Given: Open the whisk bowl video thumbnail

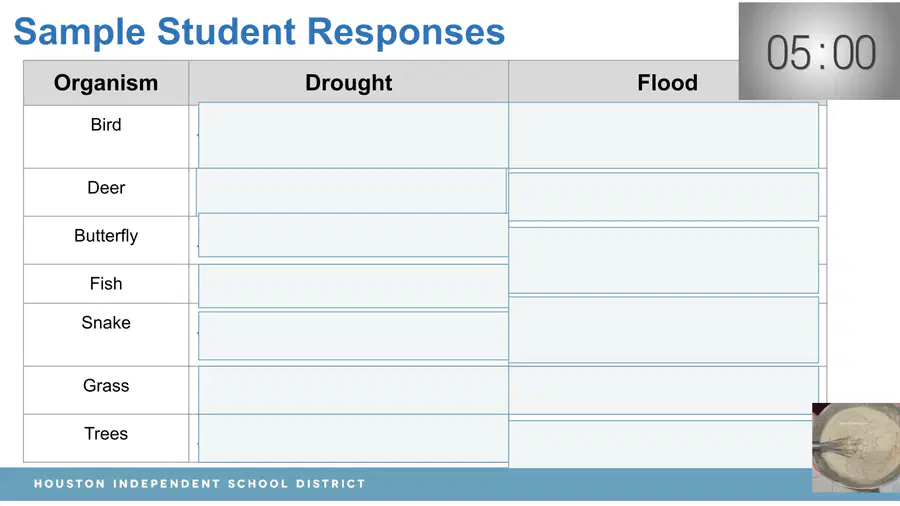Looking at the screenshot, I should click(x=856, y=447).
